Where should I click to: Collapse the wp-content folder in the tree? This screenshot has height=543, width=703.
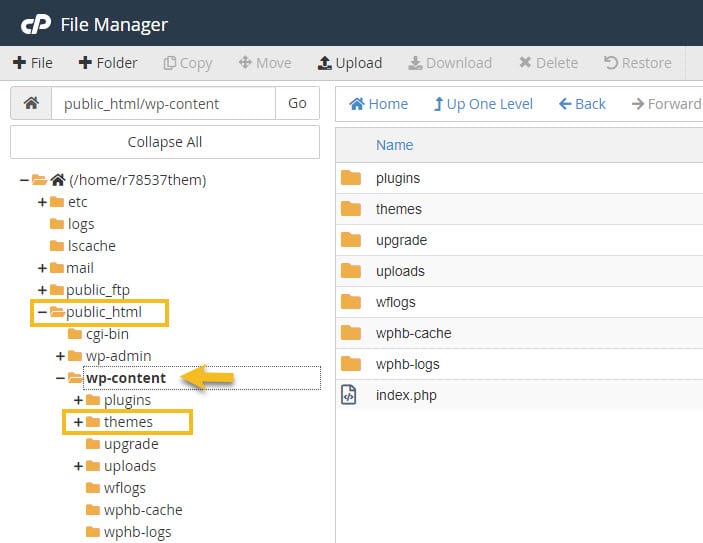61,378
